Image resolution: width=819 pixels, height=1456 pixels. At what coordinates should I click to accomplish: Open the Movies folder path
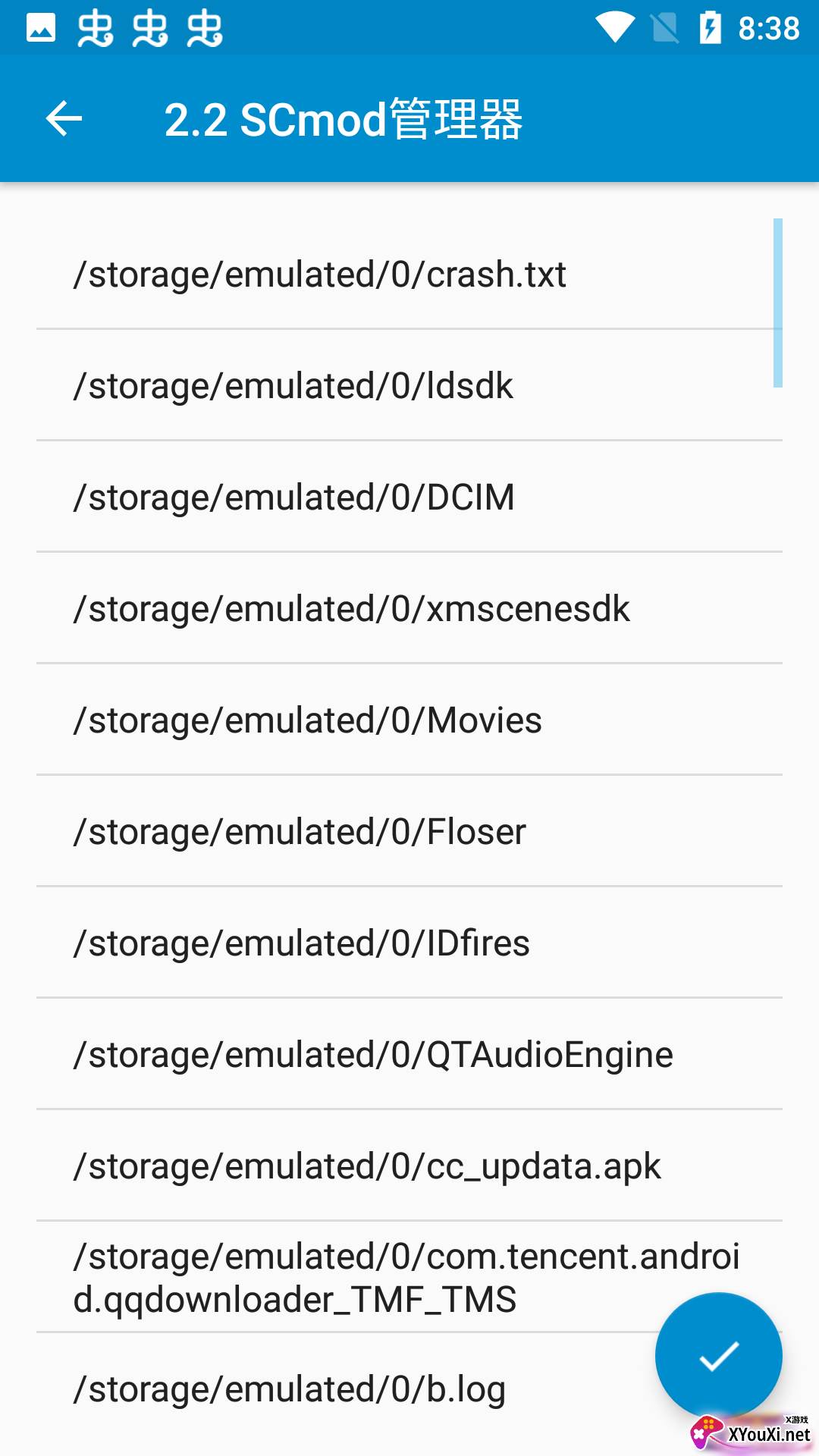[307, 720]
